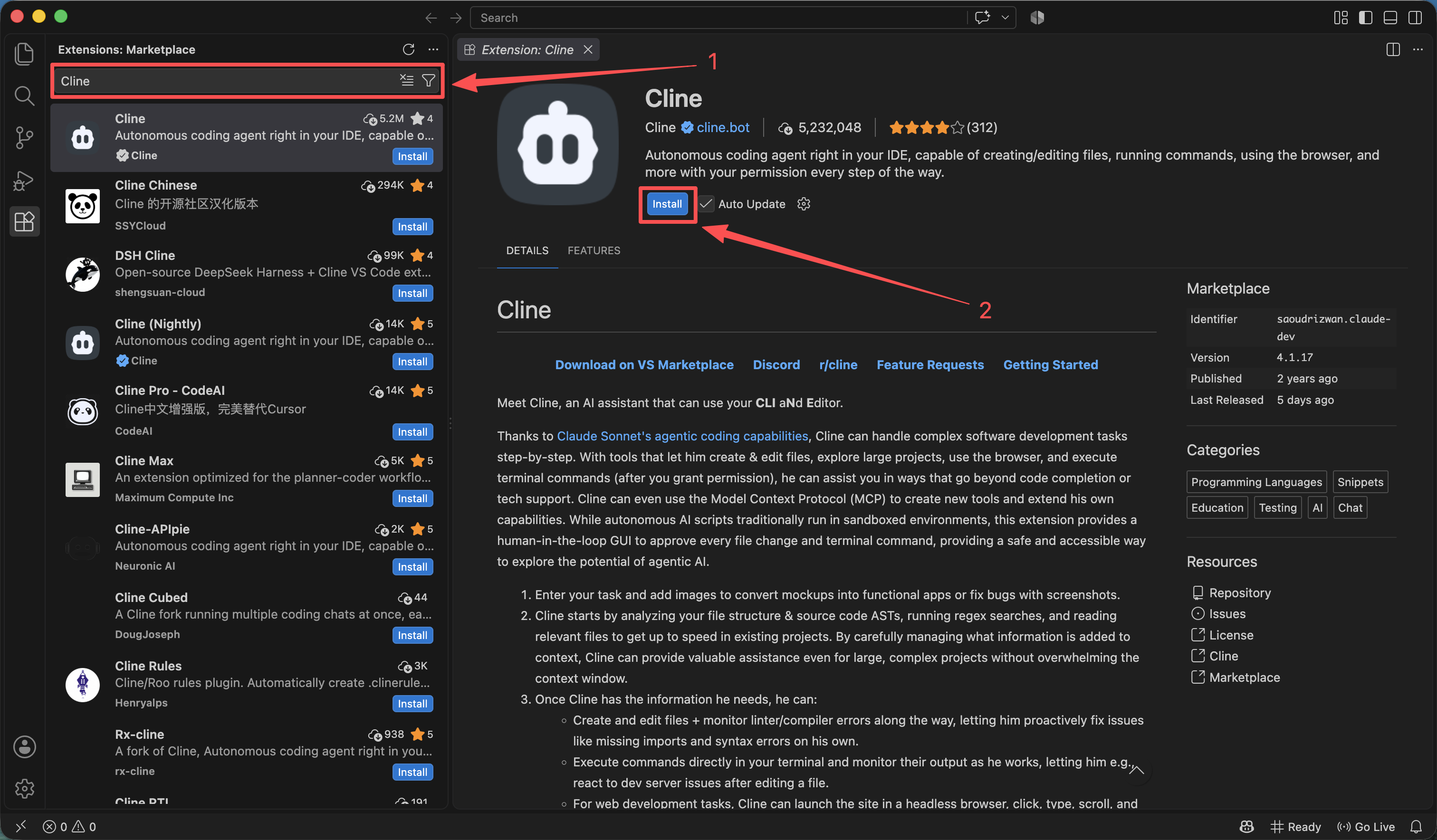The height and width of the screenshot is (840, 1437).
Task: Go back with navigation arrow
Action: click(431, 18)
